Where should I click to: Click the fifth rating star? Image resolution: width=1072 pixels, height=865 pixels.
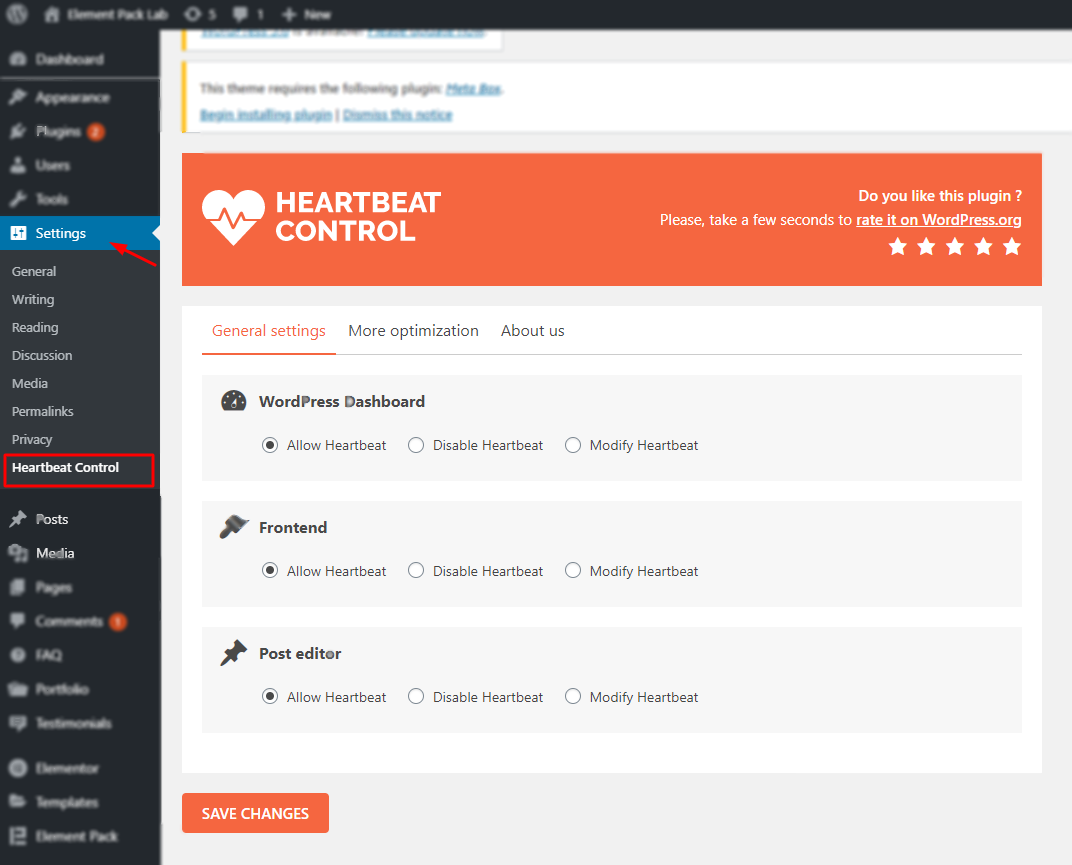1012,246
